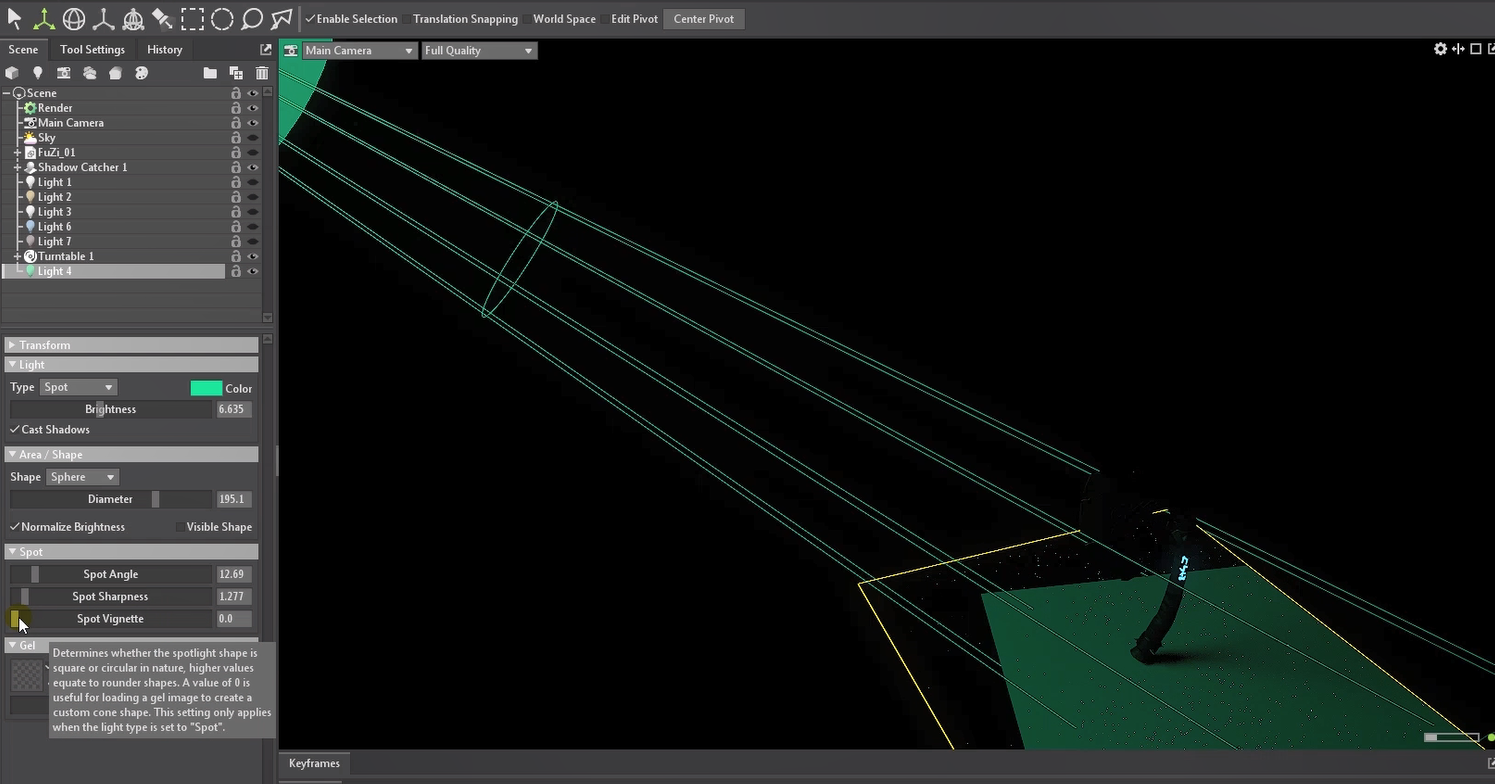Open the green light Color swatch
The image size is (1495, 784).
click(206, 388)
